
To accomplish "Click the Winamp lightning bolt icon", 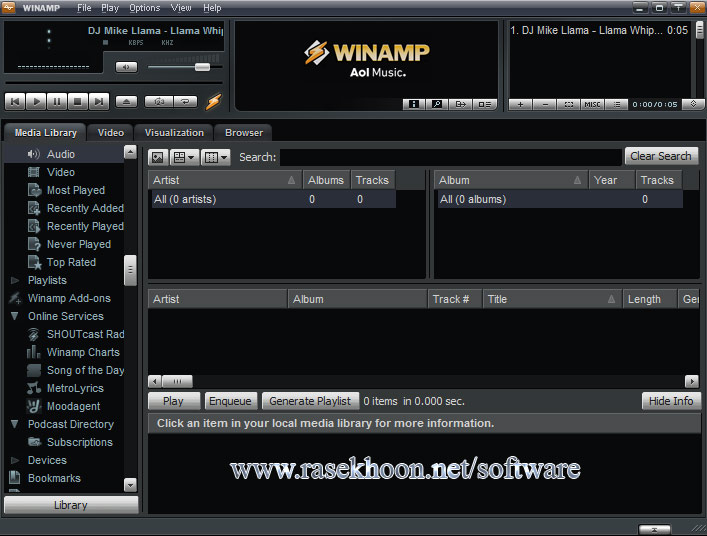I will (x=213, y=101).
